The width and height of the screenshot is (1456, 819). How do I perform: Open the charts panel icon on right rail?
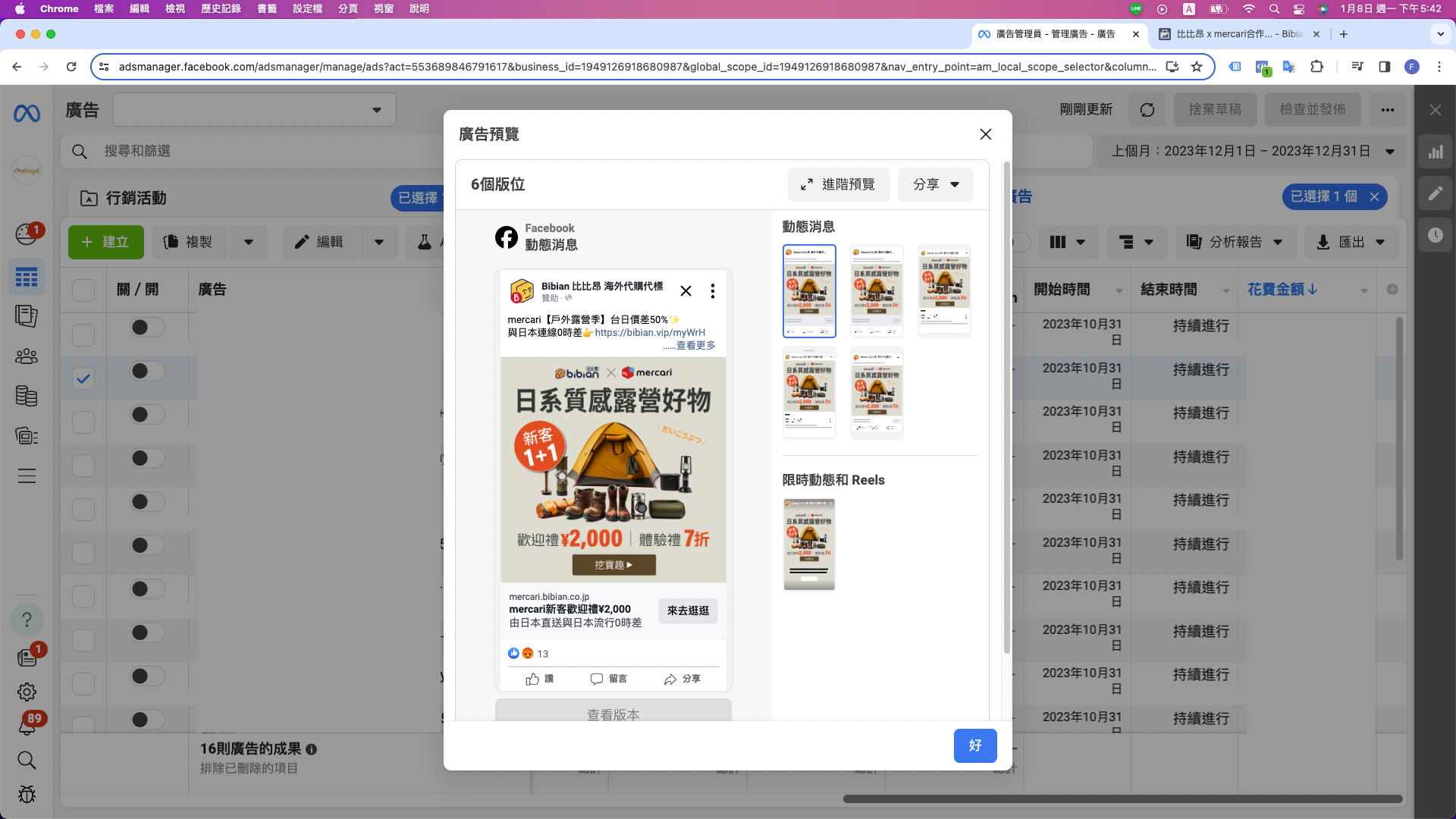1436,152
